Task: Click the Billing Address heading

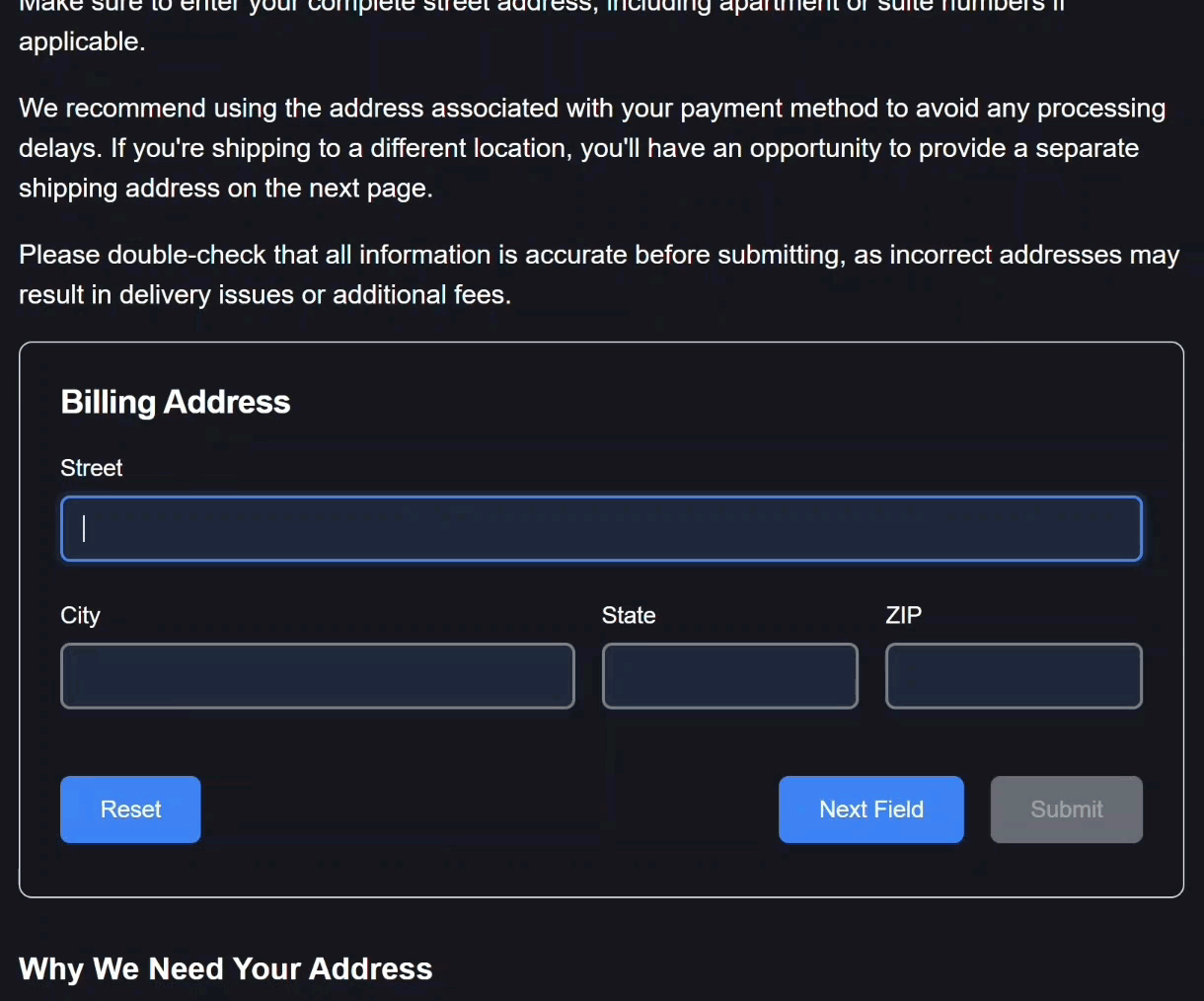Action: click(x=175, y=402)
